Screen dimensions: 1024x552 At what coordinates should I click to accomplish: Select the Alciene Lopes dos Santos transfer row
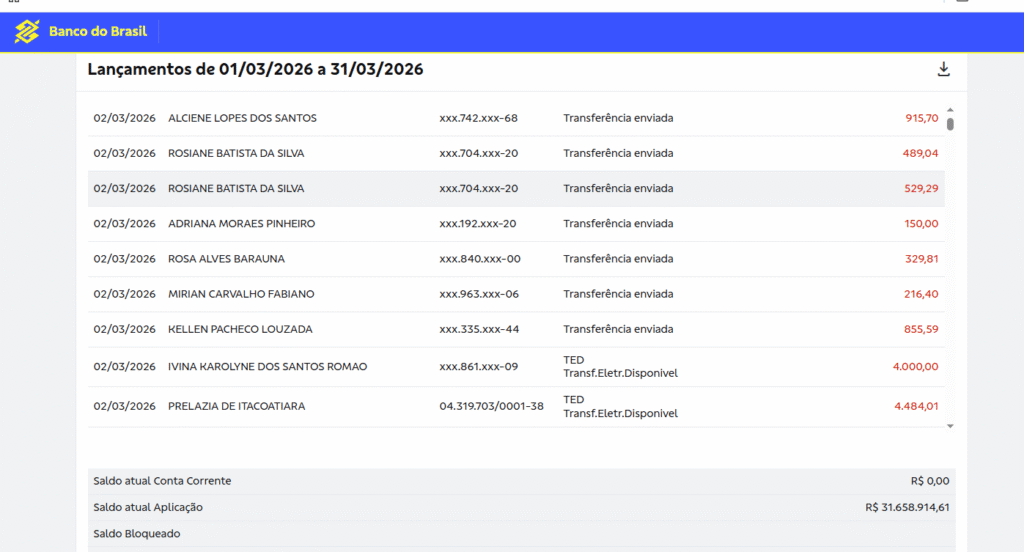click(x=516, y=118)
